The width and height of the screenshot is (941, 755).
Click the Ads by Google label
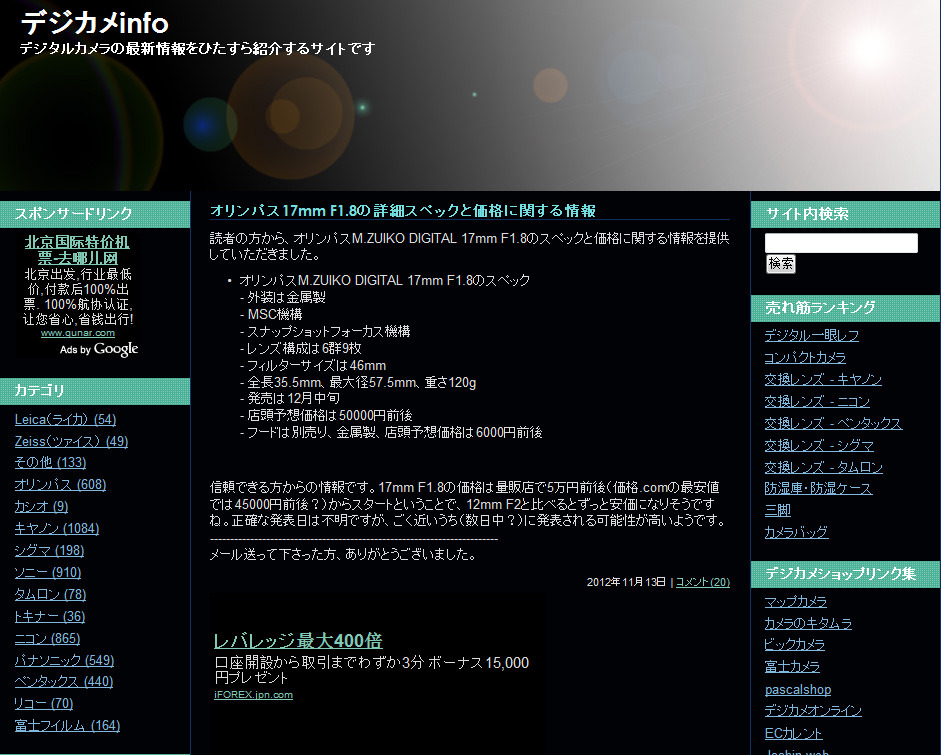coord(99,349)
